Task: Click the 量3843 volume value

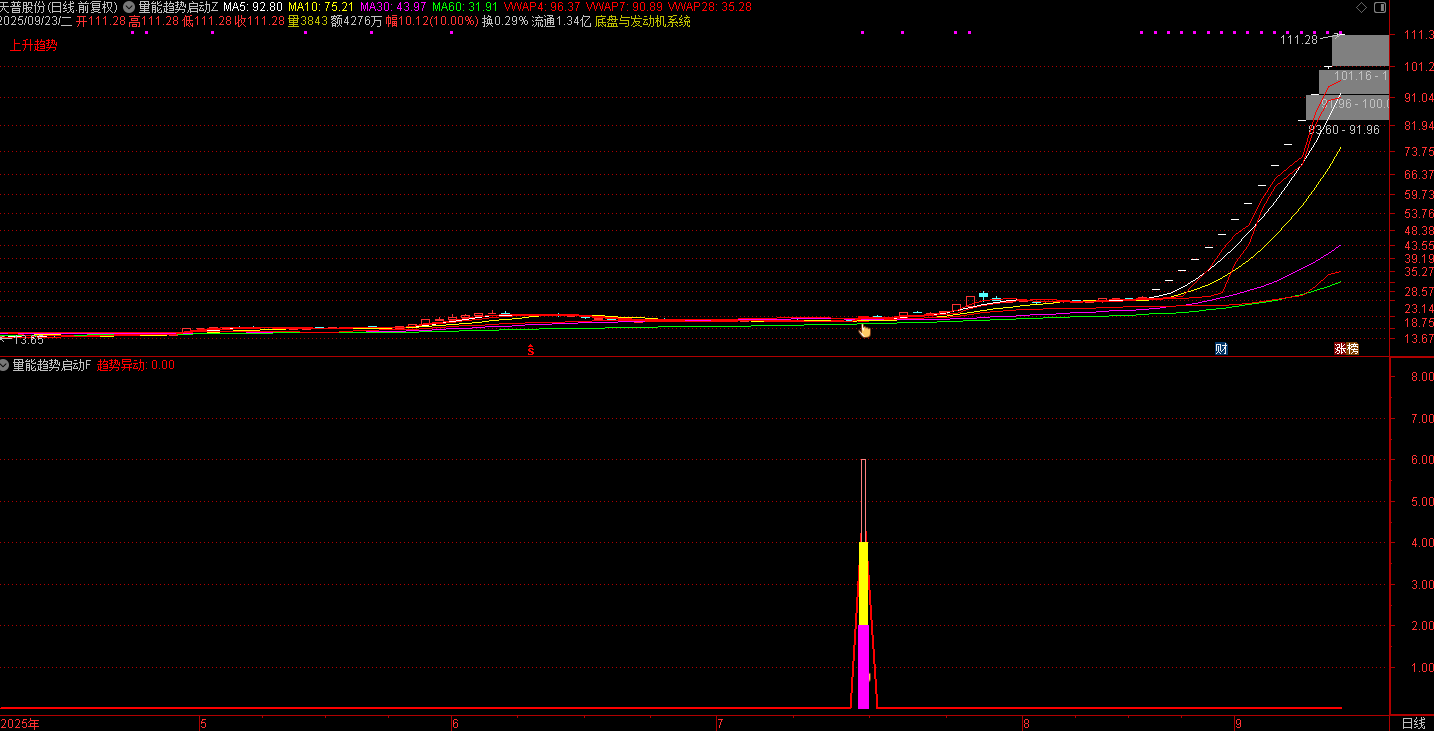Action: [x=307, y=21]
